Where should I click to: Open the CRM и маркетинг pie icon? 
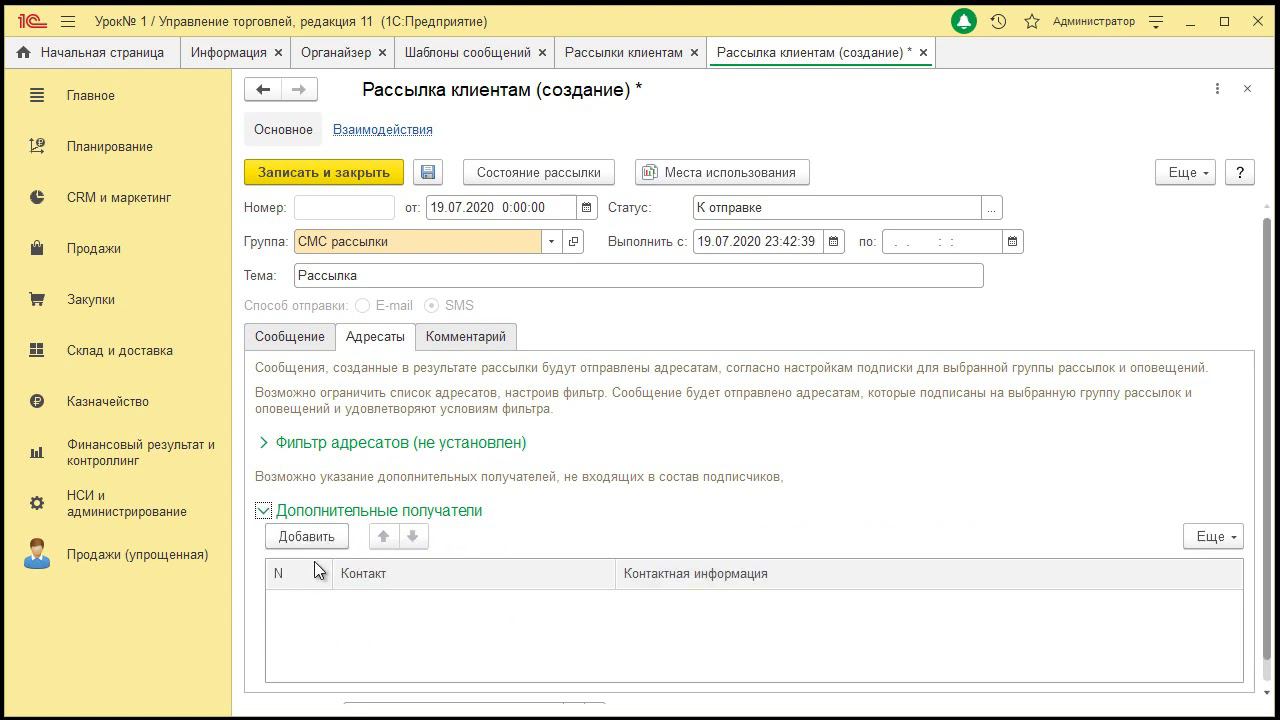[37, 197]
